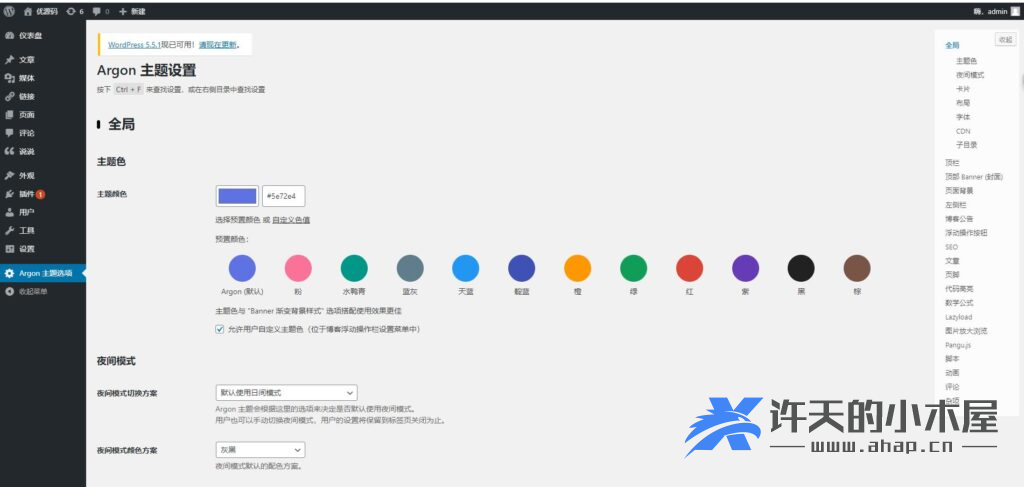Jump to SEO in the contents panel
This screenshot has height=487, width=1024.
pos(952,247)
